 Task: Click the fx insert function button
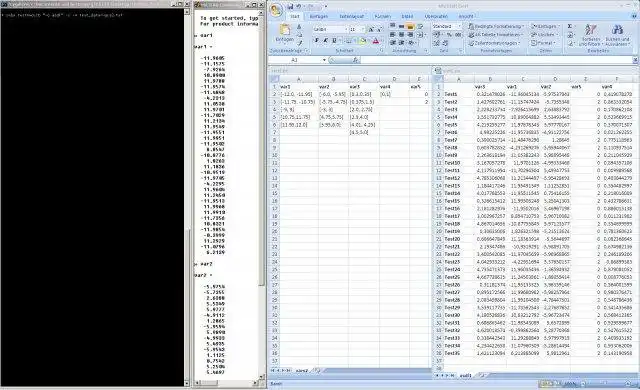tap(356, 60)
